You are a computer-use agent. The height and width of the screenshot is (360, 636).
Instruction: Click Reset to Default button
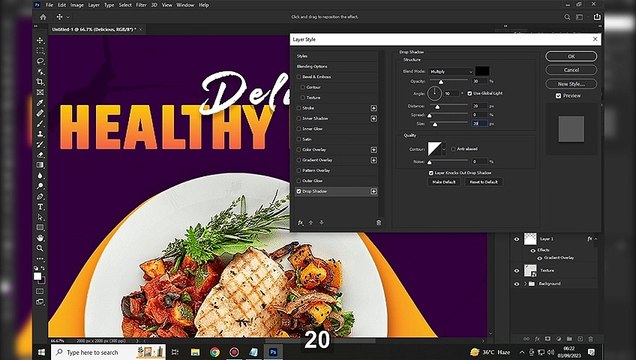click(483, 182)
